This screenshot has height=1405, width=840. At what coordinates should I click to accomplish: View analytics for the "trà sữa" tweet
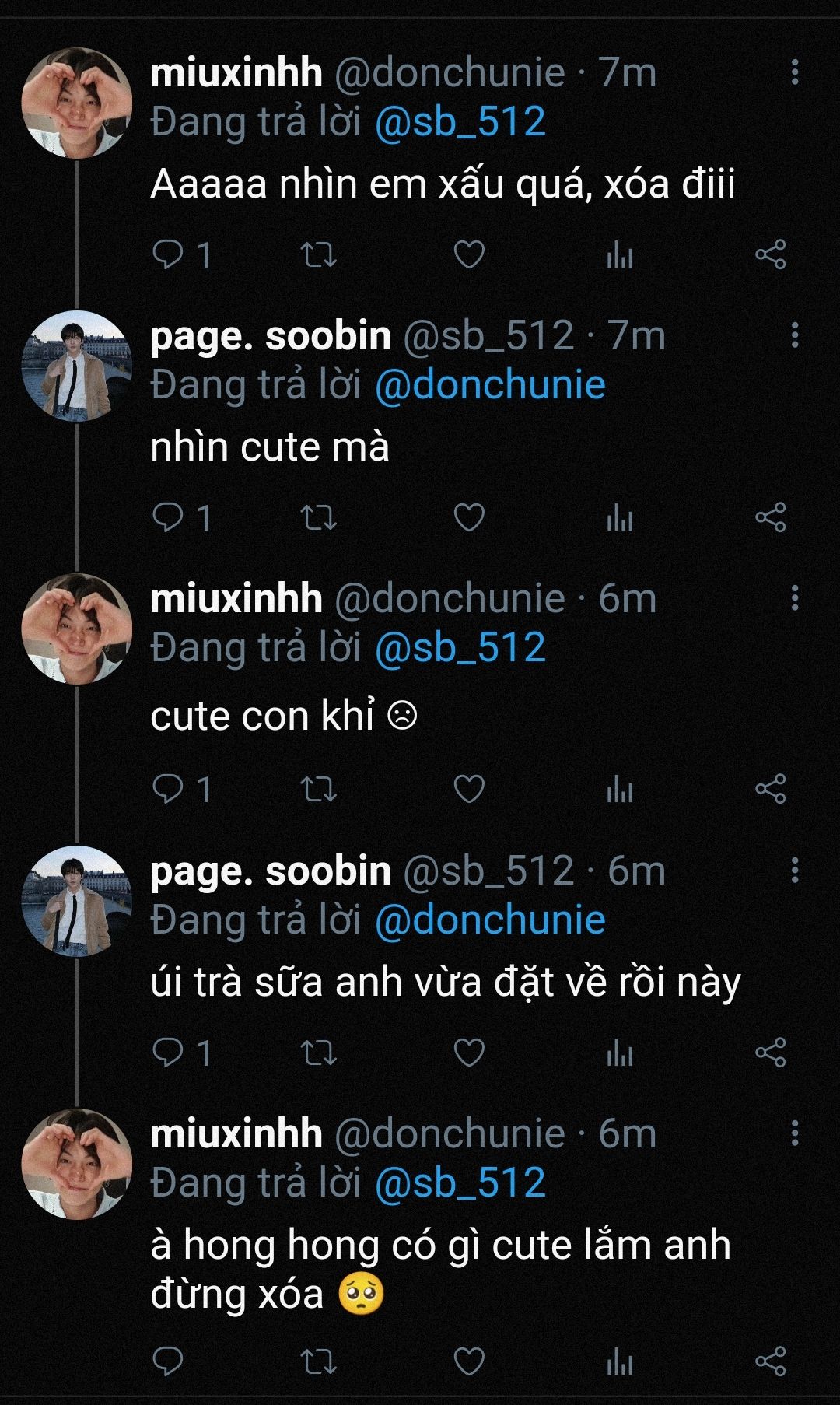(x=620, y=1053)
